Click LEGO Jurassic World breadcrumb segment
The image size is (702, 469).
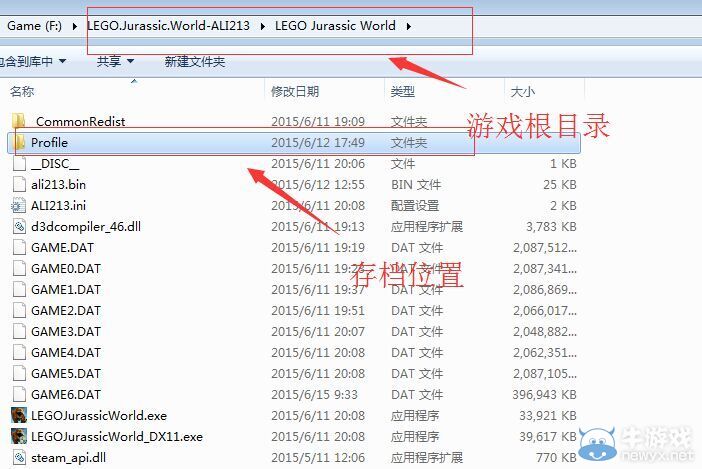[335, 26]
